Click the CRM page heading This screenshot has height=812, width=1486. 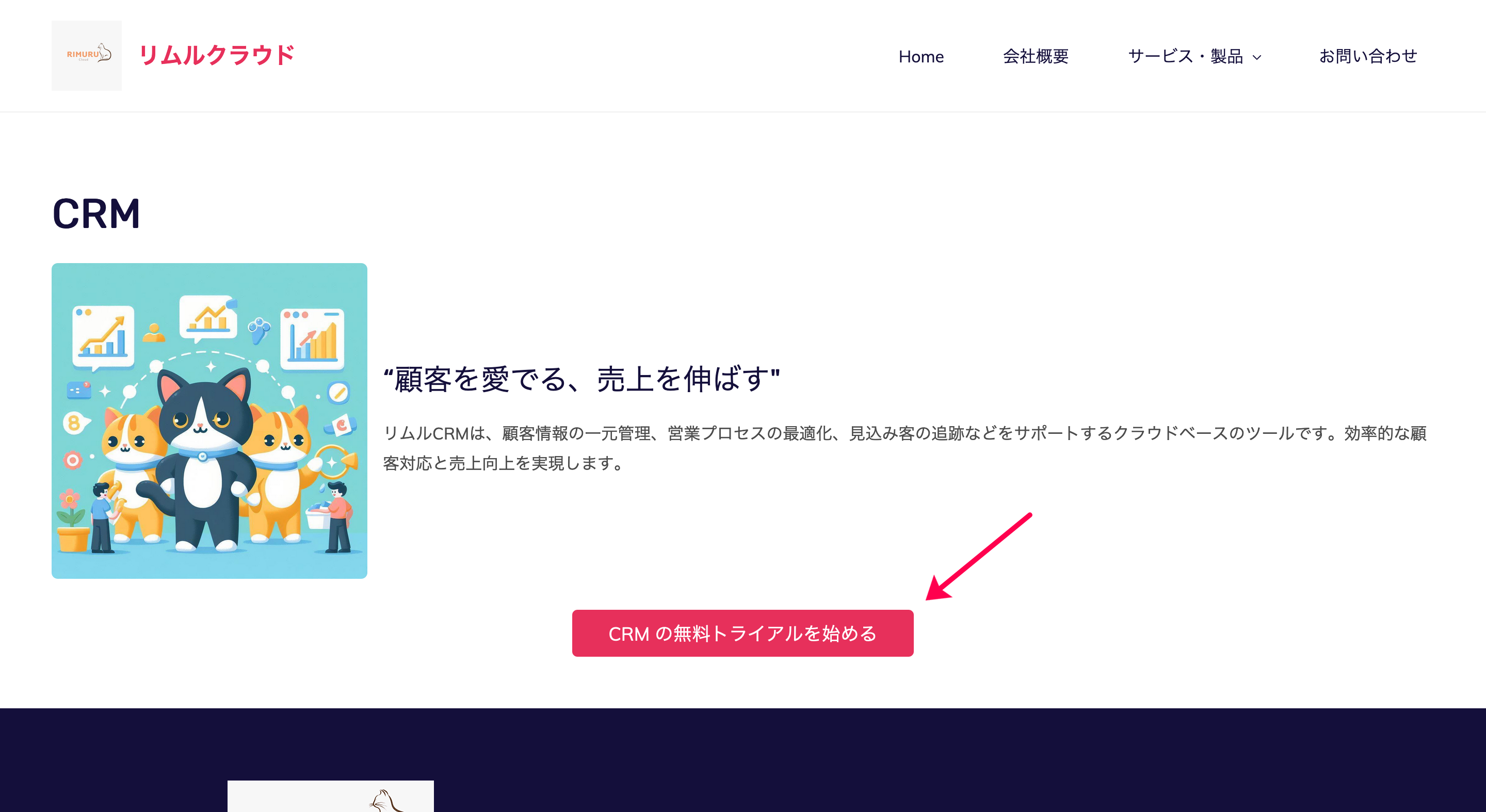click(96, 214)
